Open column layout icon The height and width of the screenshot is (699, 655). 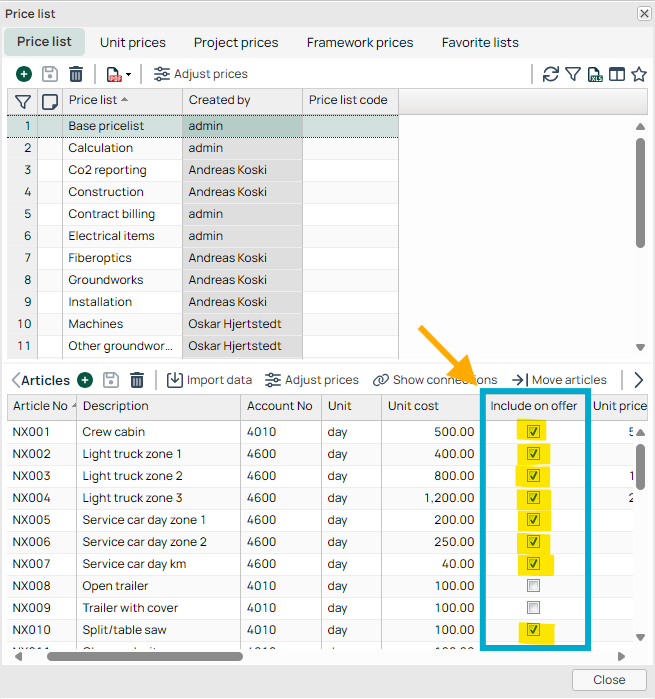pos(617,74)
